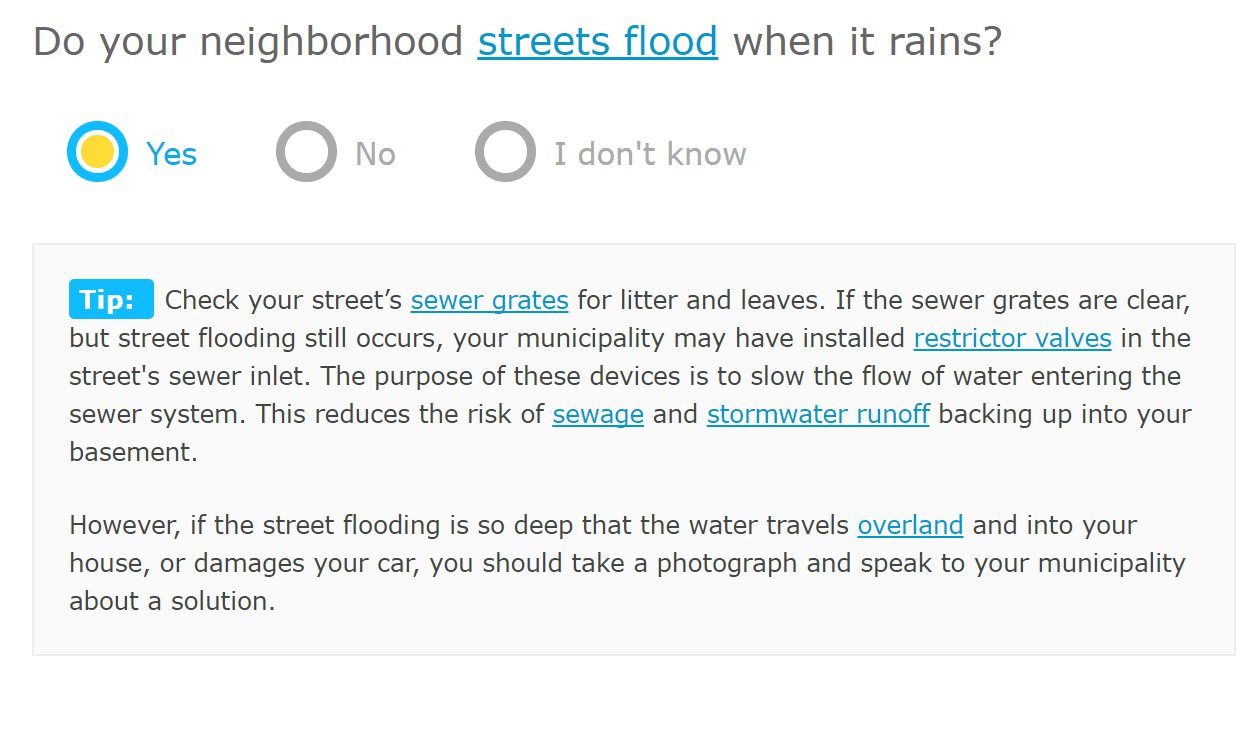Click 'Check your street's' text after Tip badge

pos(284,300)
